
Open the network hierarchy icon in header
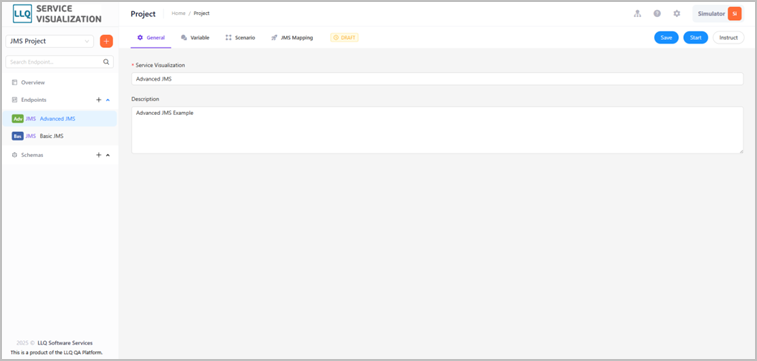[637, 14]
